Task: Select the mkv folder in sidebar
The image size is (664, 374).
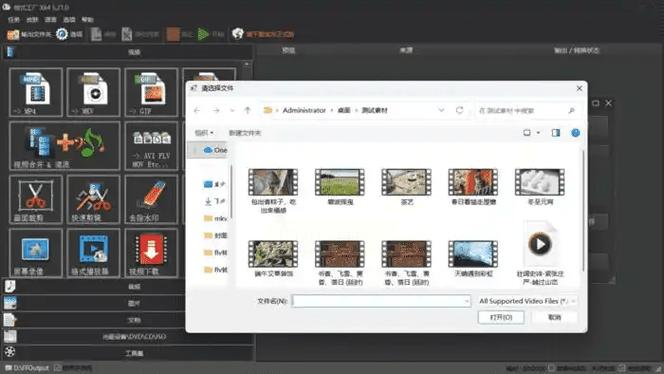Action: (x=215, y=218)
